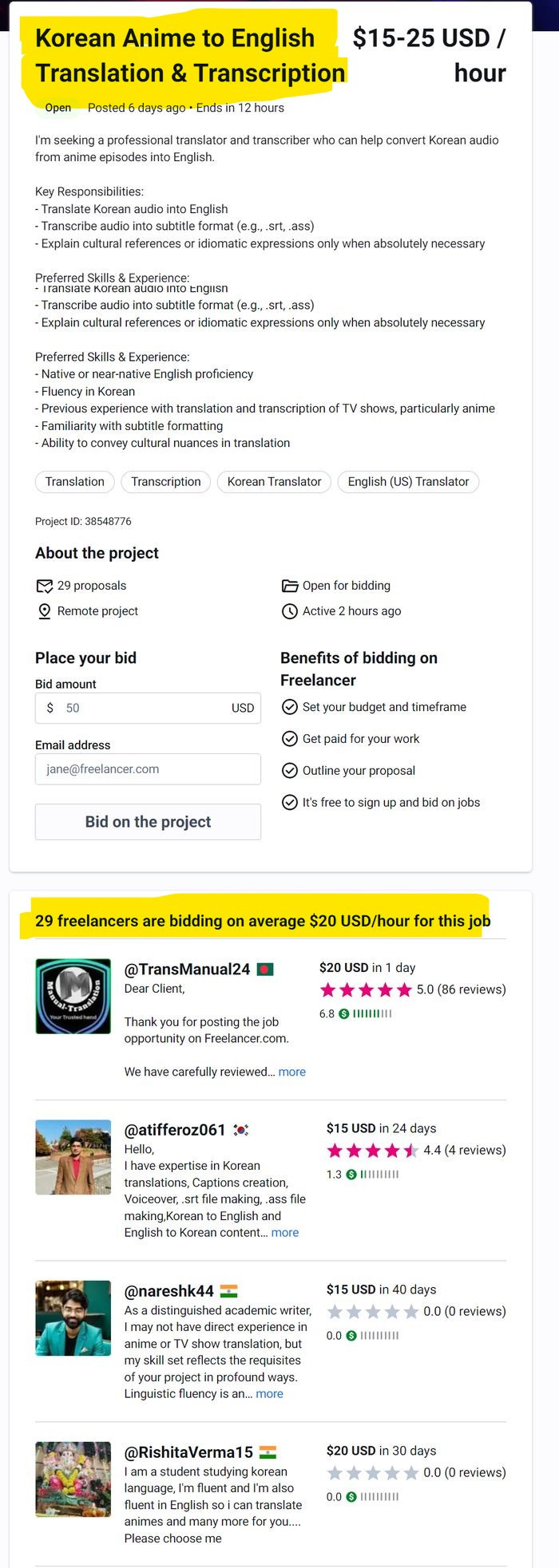Open the @RishitaVerma15 profile link
This screenshot has width=559, height=1568.
pyautogui.click(x=188, y=1452)
